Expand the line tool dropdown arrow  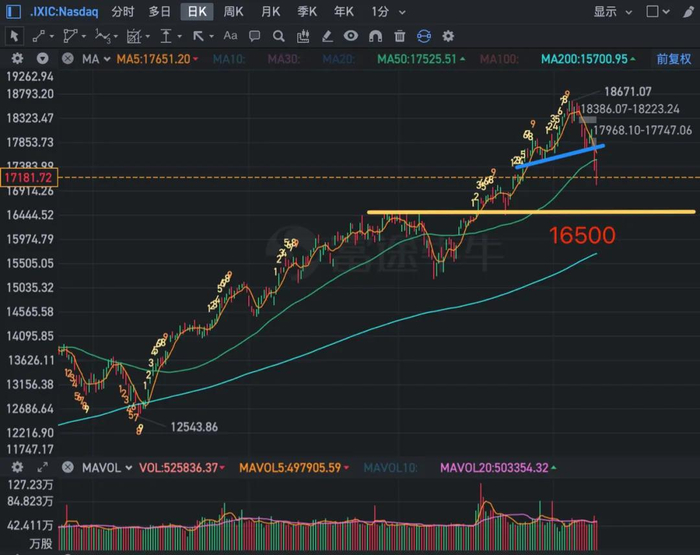click(52, 37)
